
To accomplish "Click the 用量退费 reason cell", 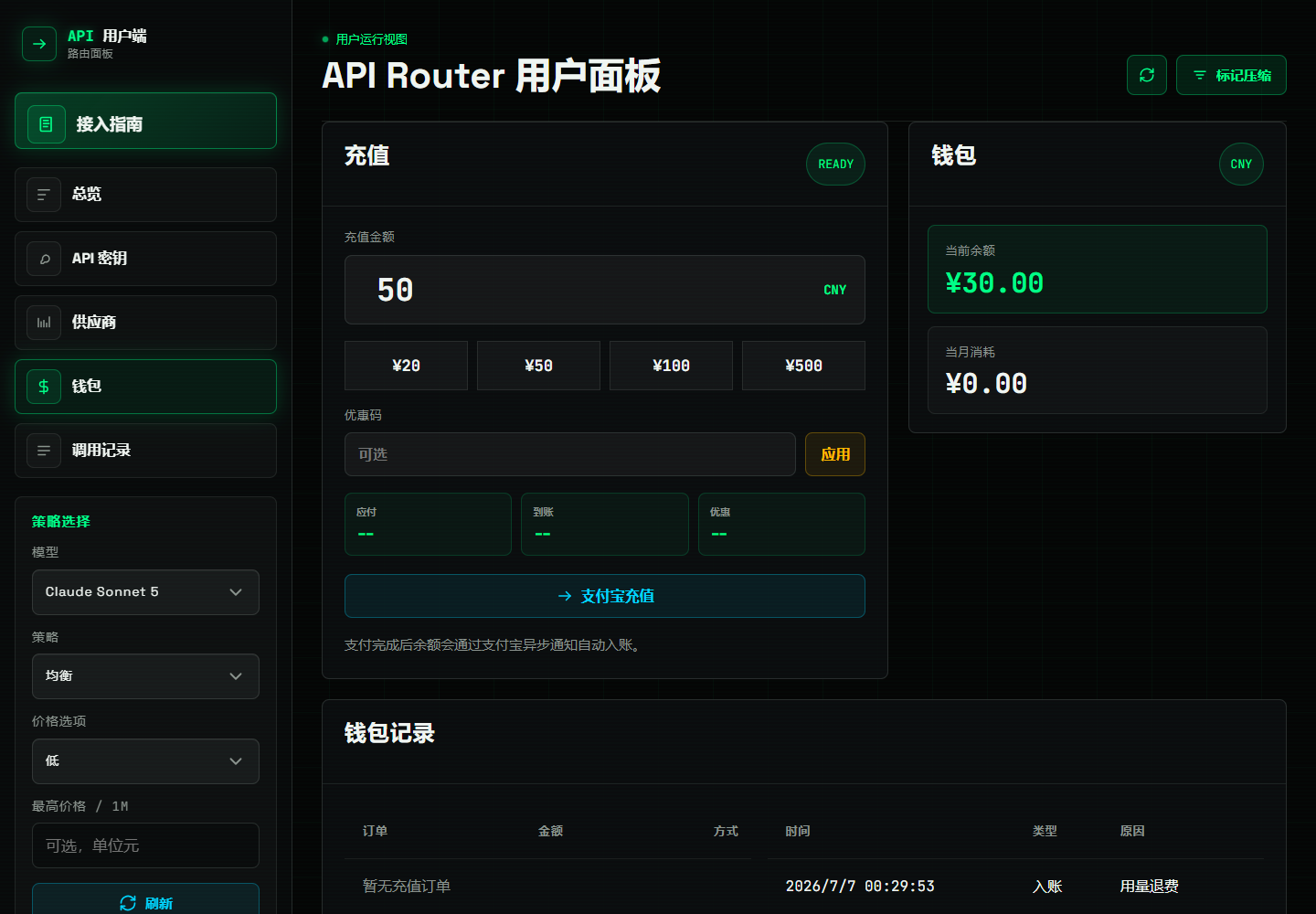I will [x=1149, y=887].
